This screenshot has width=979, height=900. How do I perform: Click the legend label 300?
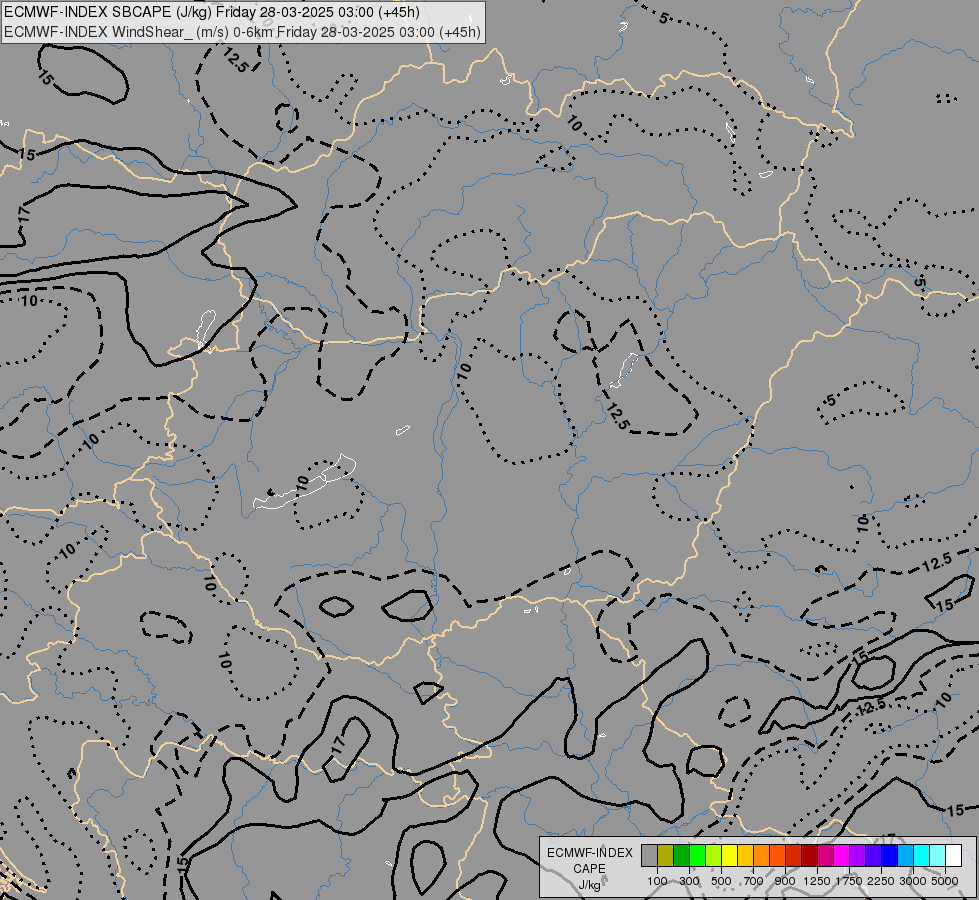(689, 881)
